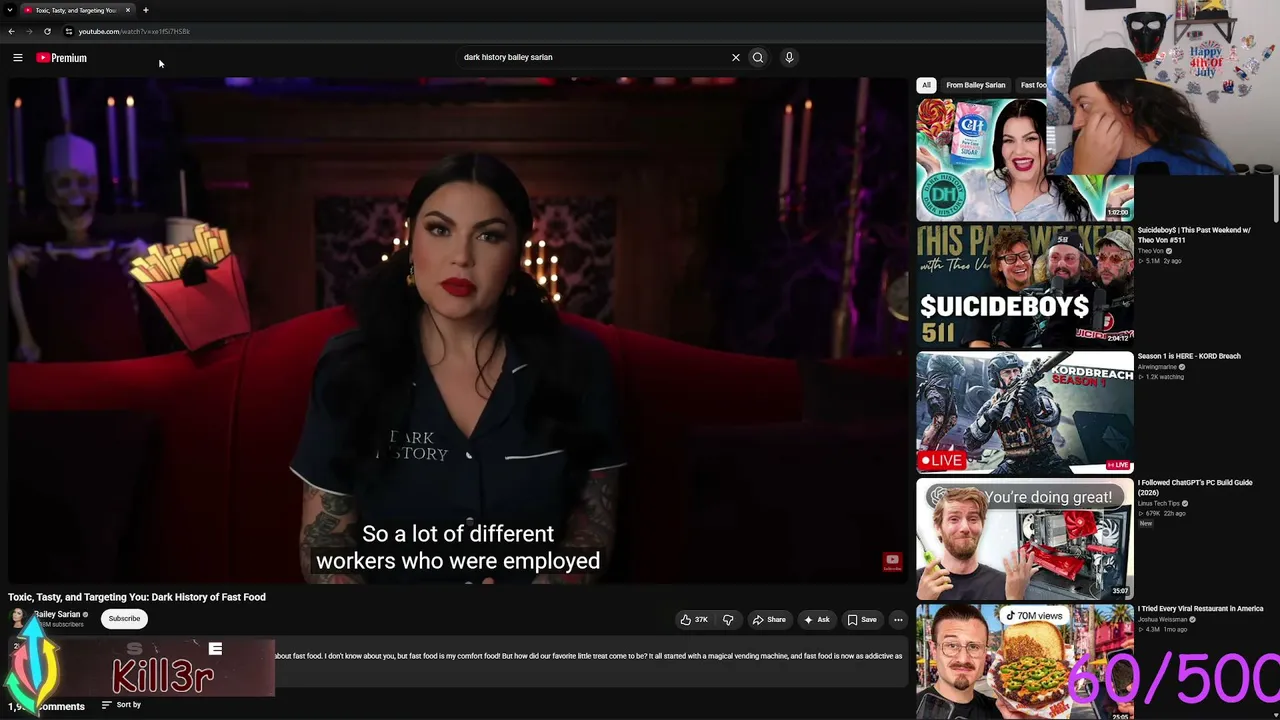Click the video description text about fast food
This screenshot has height=720, width=1280.
(588, 657)
